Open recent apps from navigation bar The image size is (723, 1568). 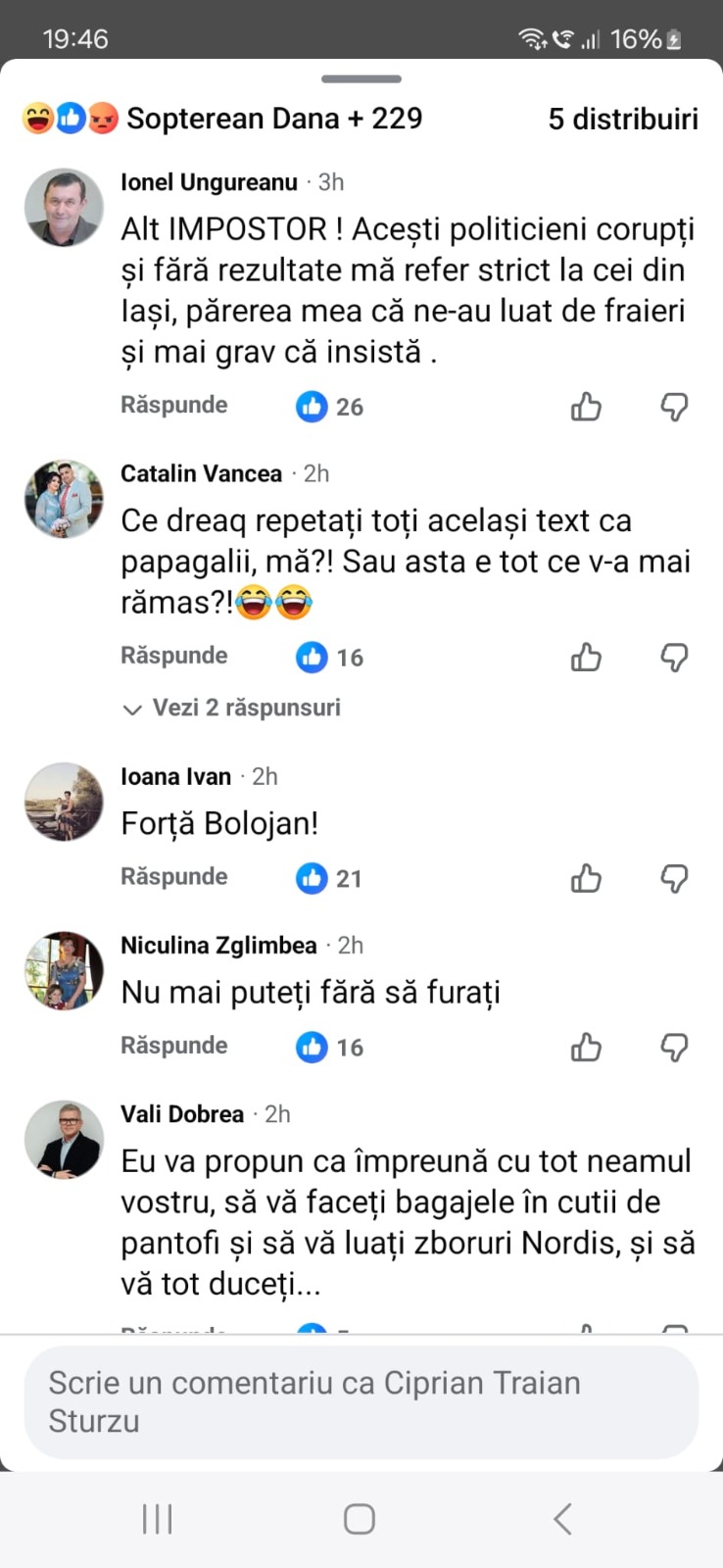pos(157,1519)
